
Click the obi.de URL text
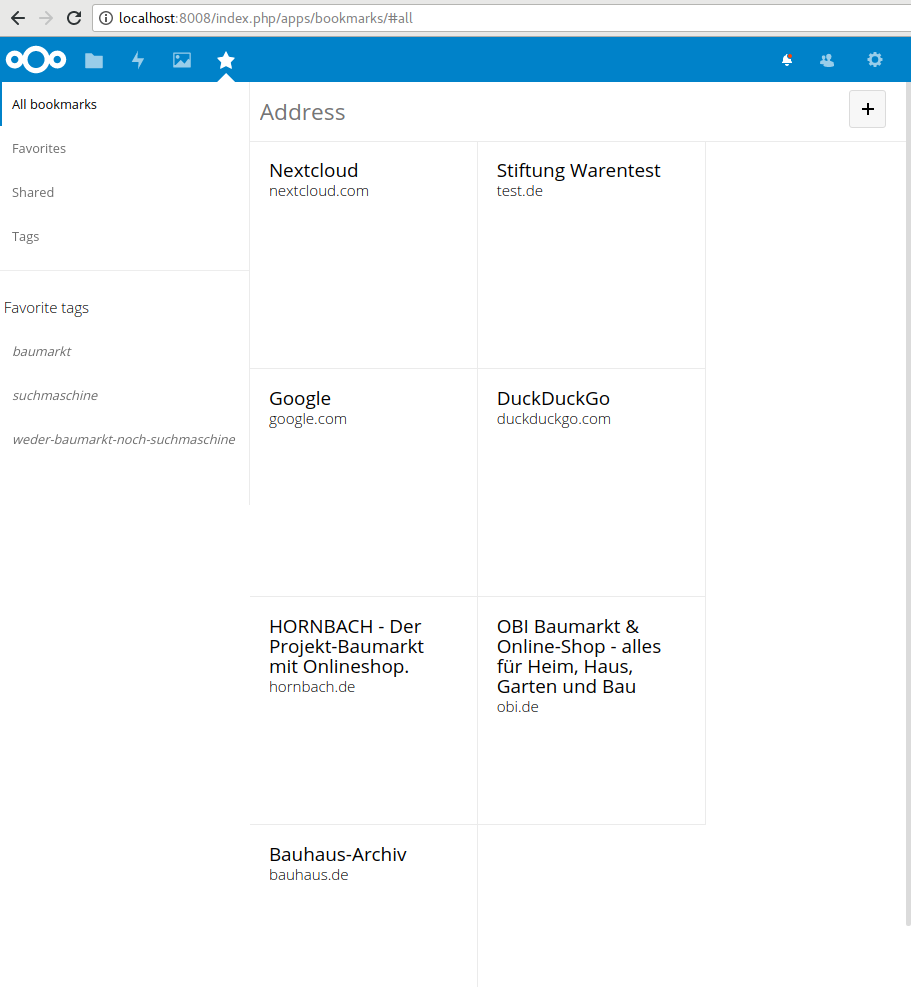coord(518,707)
